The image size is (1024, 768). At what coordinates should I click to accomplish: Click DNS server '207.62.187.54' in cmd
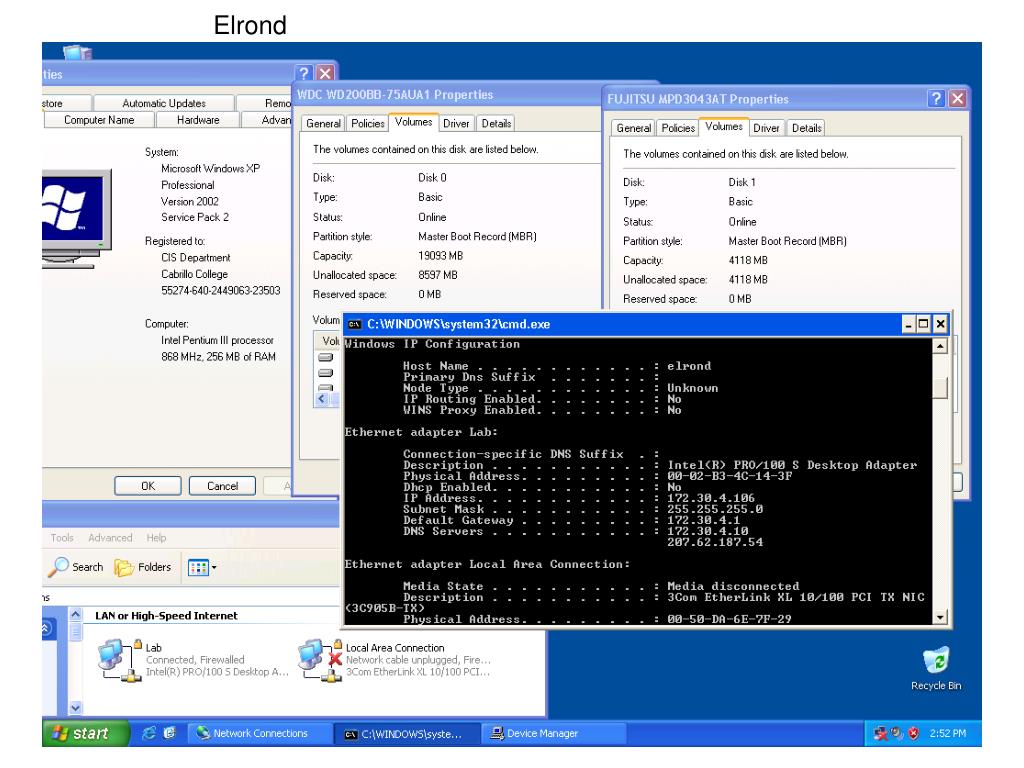point(714,542)
